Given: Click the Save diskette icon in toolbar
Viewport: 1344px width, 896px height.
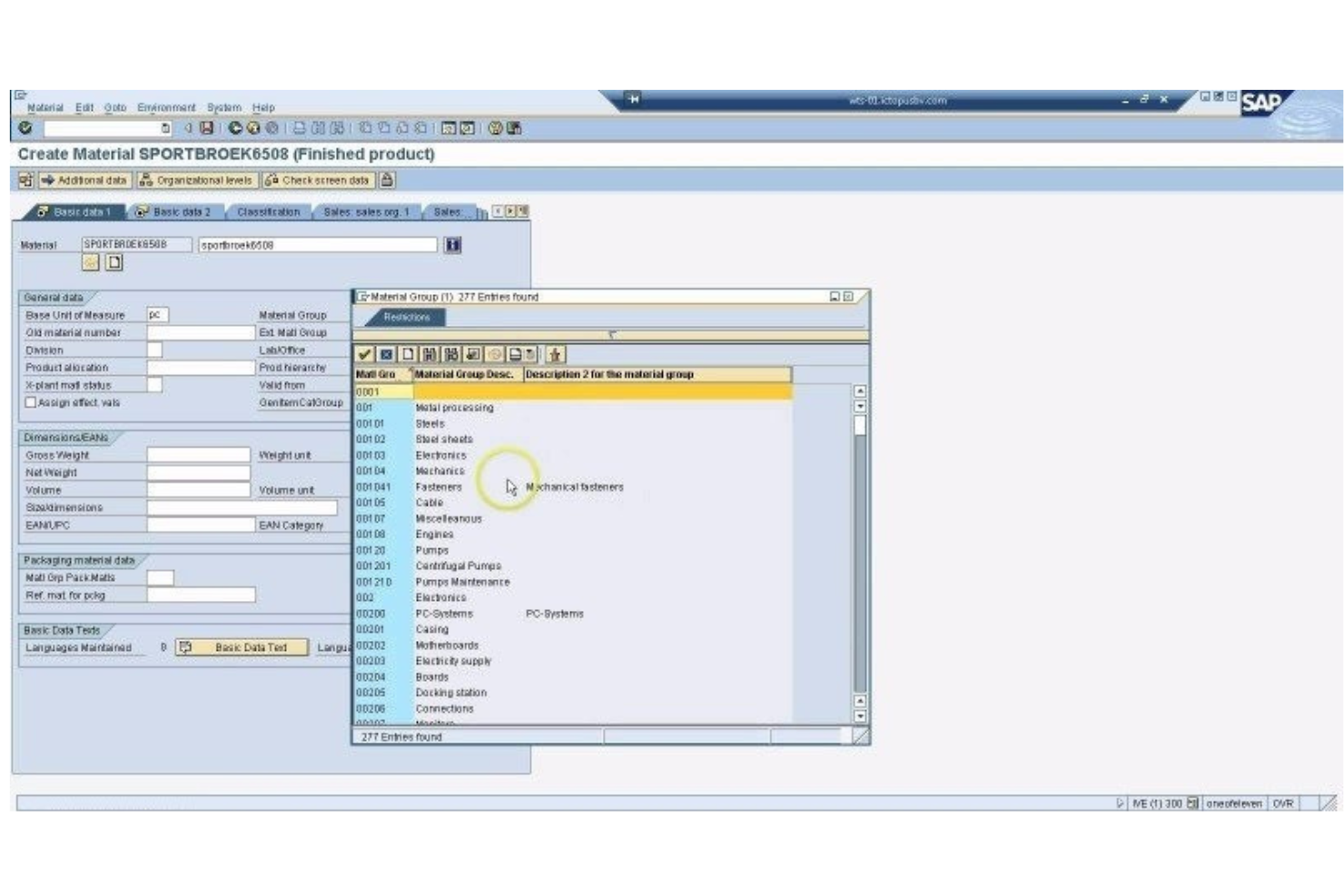Looking at the screenshot, I should tap(207, 128).
